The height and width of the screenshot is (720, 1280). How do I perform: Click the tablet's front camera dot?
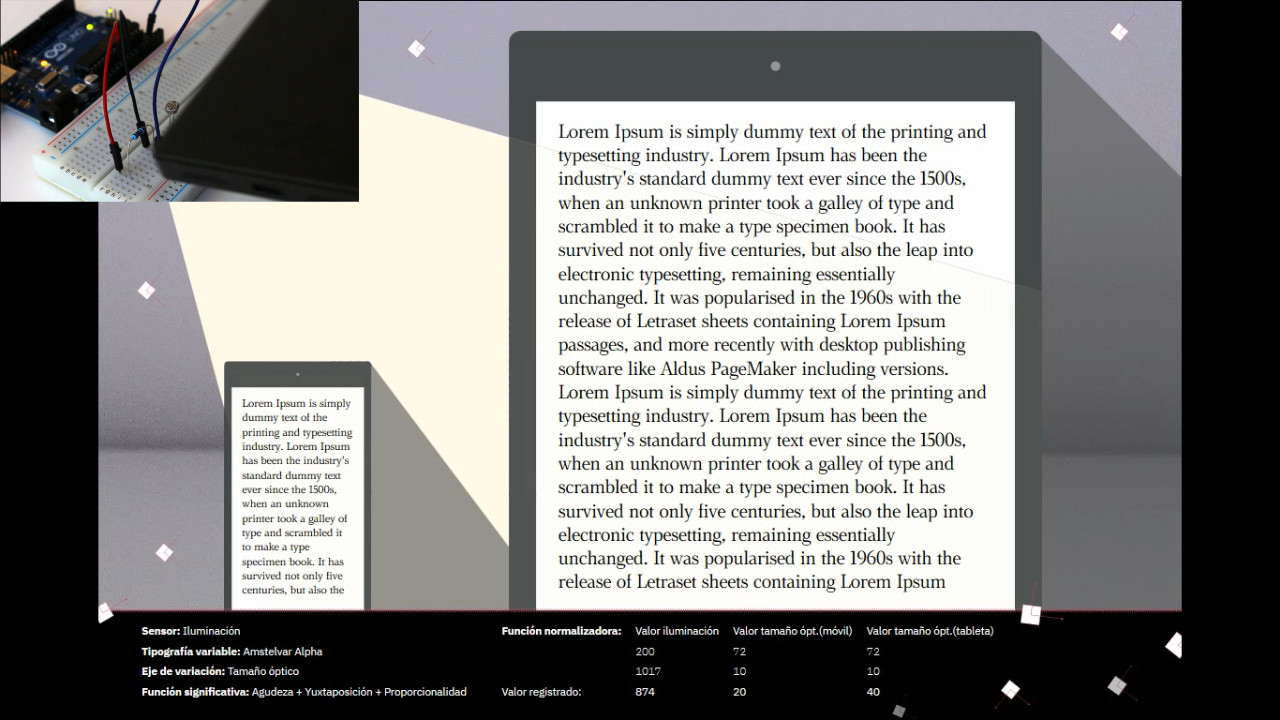pos(775,66)
